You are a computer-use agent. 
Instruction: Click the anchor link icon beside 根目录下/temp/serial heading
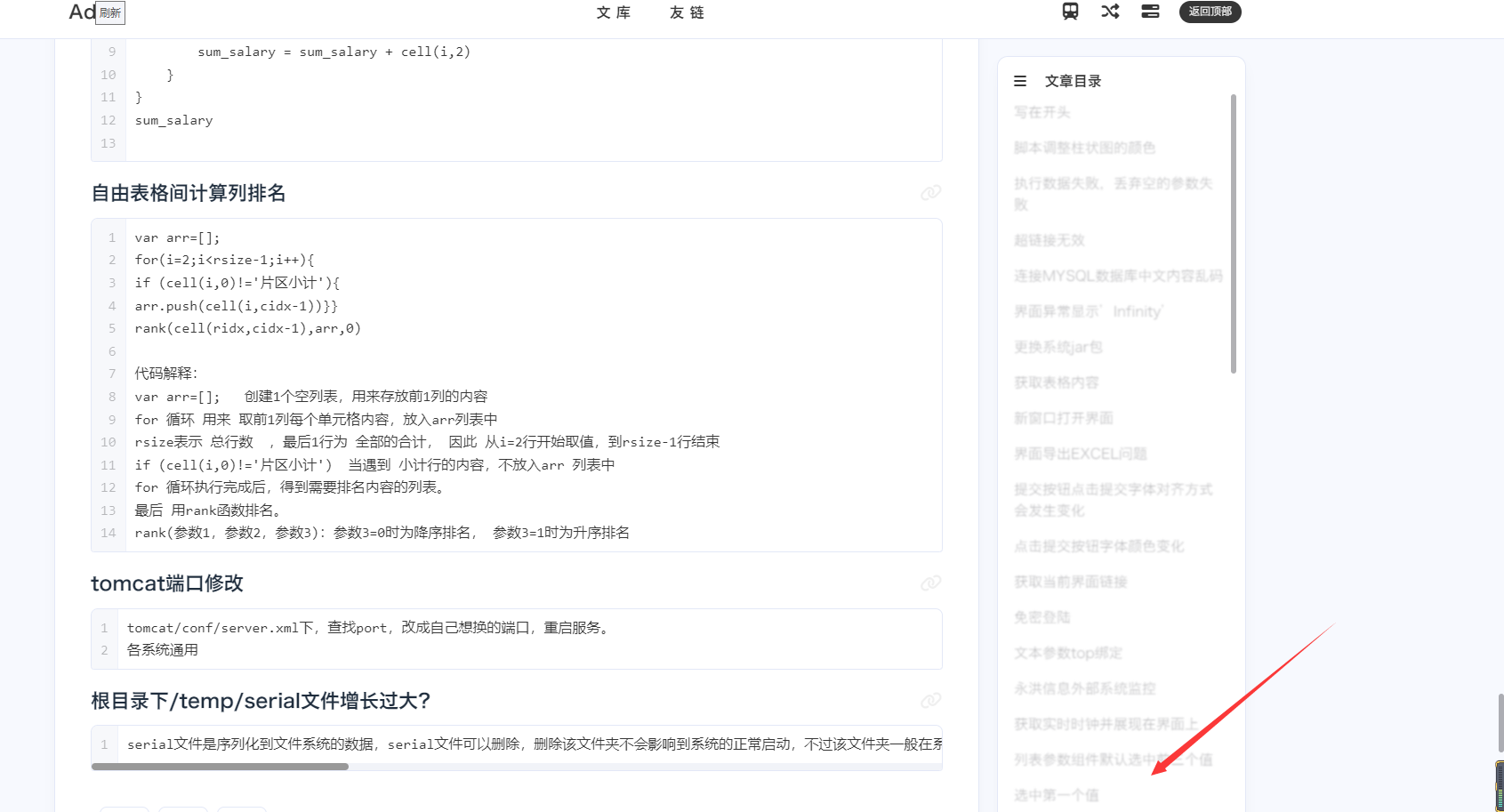pos(930,700)
